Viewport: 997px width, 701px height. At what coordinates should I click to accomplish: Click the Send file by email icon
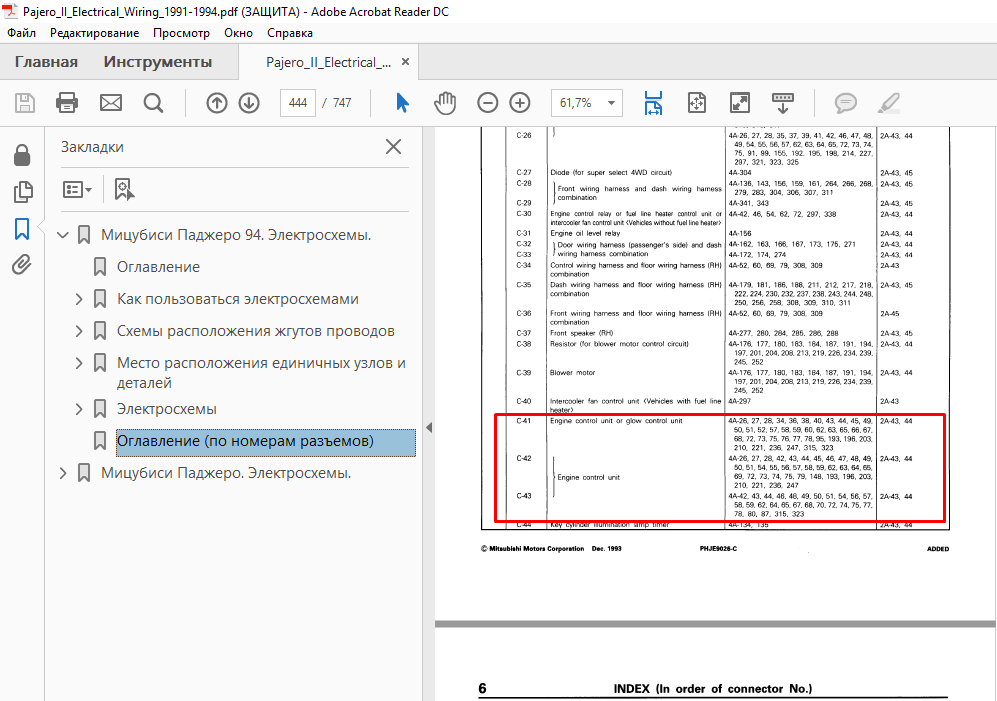point(110,102)
